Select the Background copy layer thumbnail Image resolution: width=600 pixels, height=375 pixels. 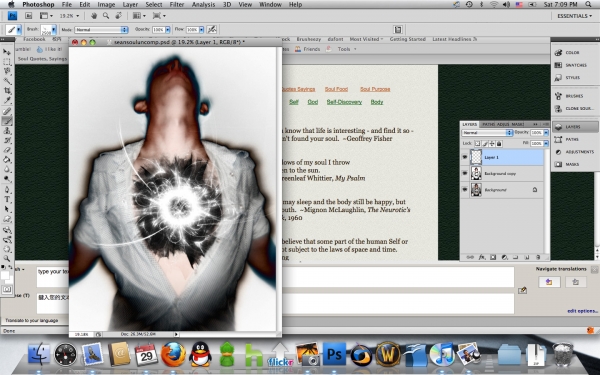point(476,173)
